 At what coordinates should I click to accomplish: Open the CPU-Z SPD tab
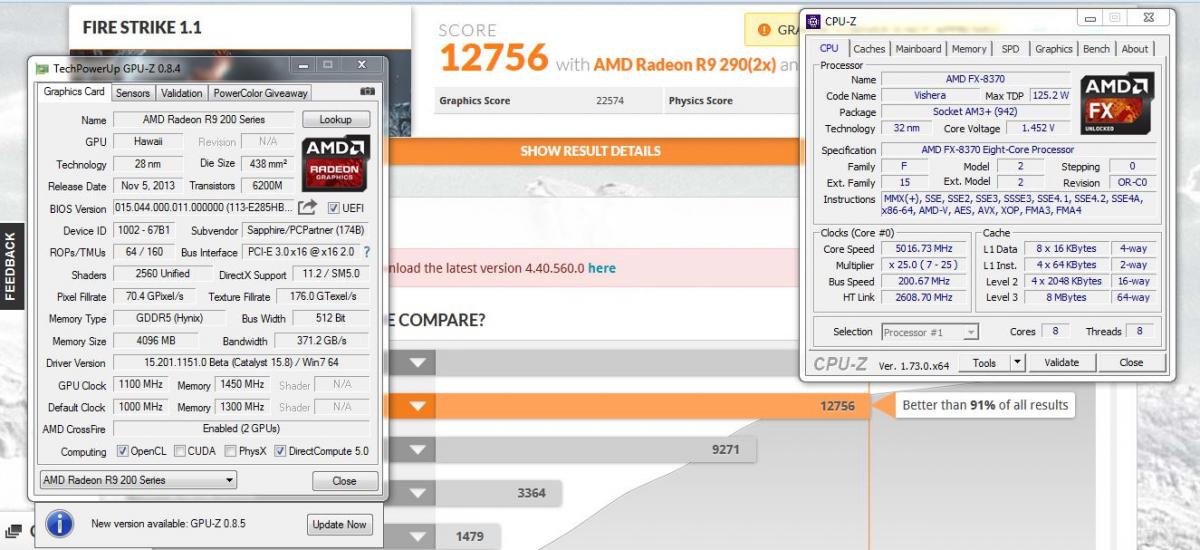pyautogui.click(x=1011, y=49)
